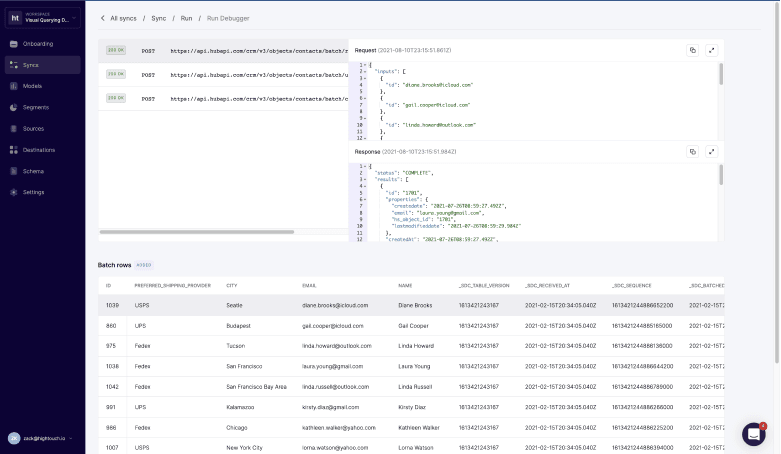Open Settings from the sidebar
The width and height of the screenshot is (781, 454).
33,192
